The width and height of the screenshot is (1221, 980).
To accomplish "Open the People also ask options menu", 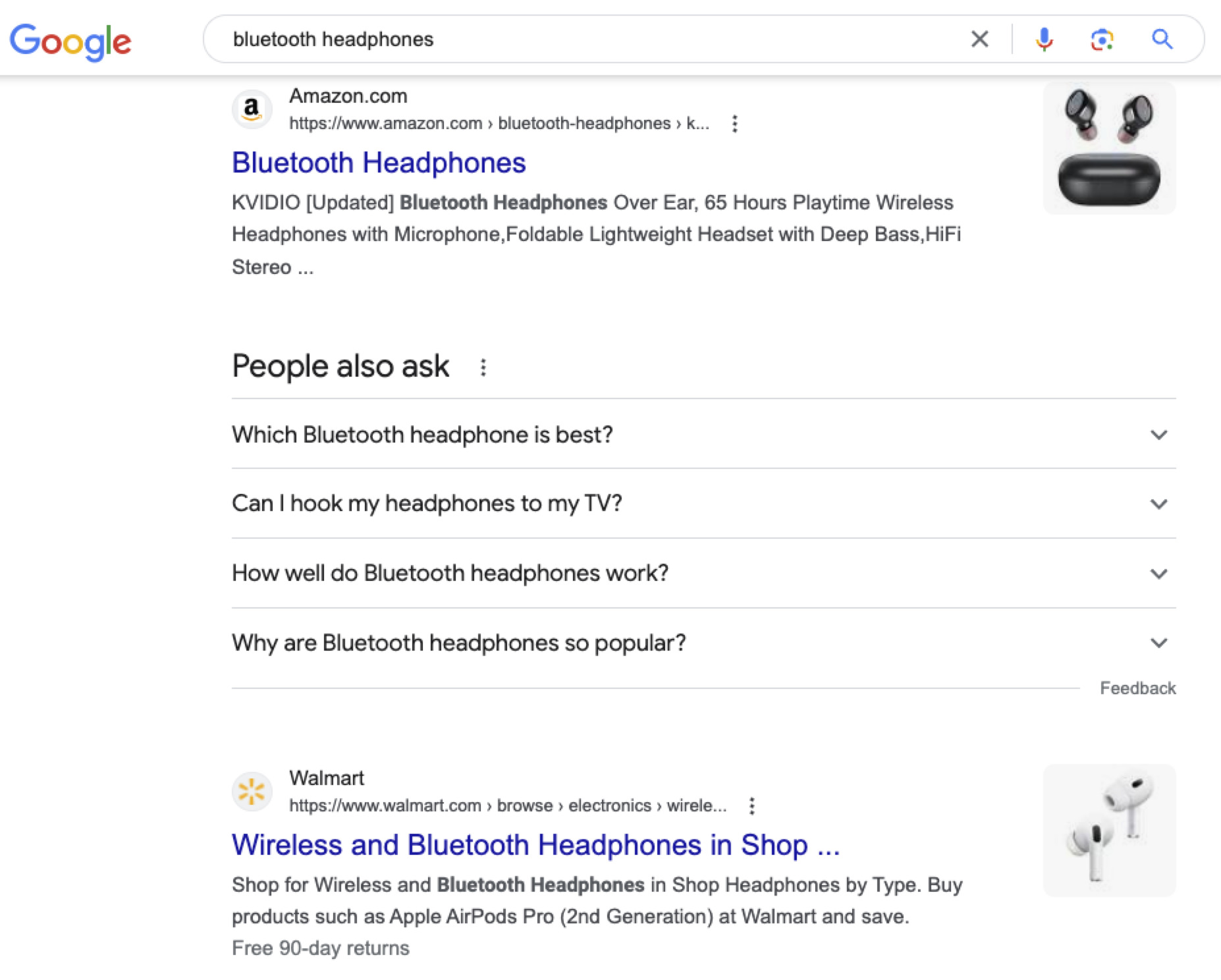I will 484,367.
